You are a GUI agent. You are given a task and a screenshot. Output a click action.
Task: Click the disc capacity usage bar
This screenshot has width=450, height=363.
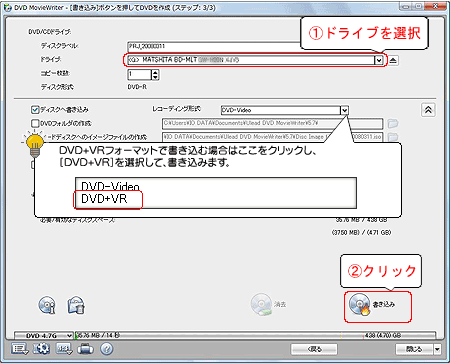coord(255,335)
